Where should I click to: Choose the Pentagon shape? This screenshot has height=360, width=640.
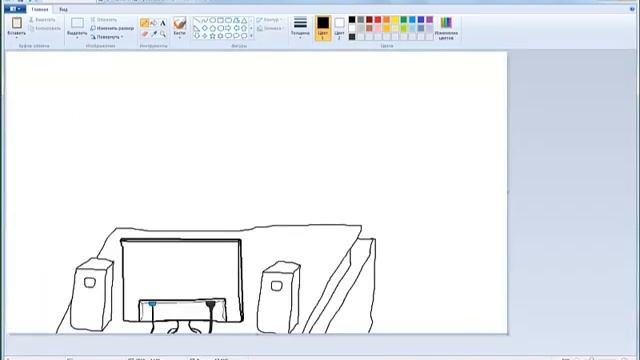pyautogui.click(x=212, y=28)
